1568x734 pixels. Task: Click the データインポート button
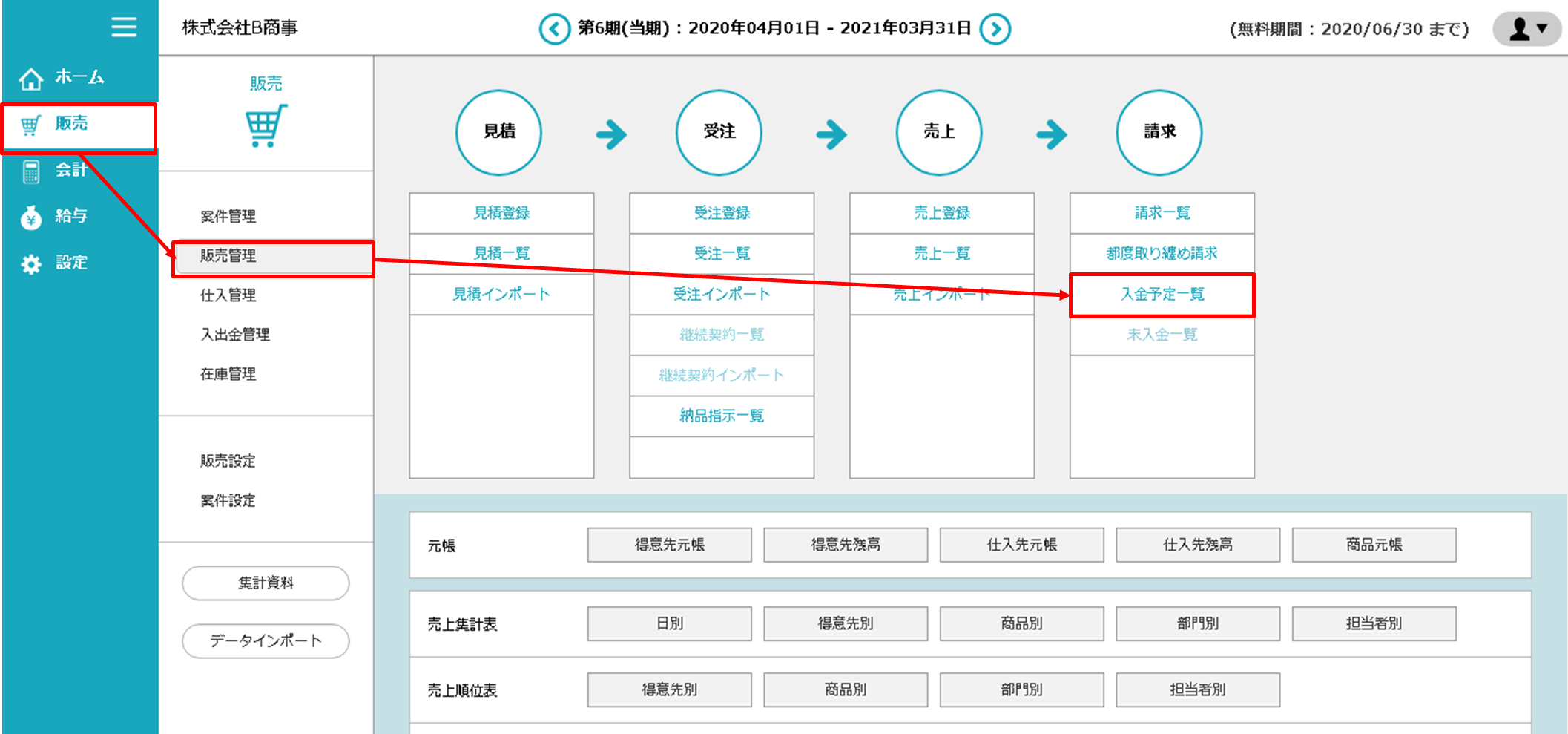tap(266, 641)
